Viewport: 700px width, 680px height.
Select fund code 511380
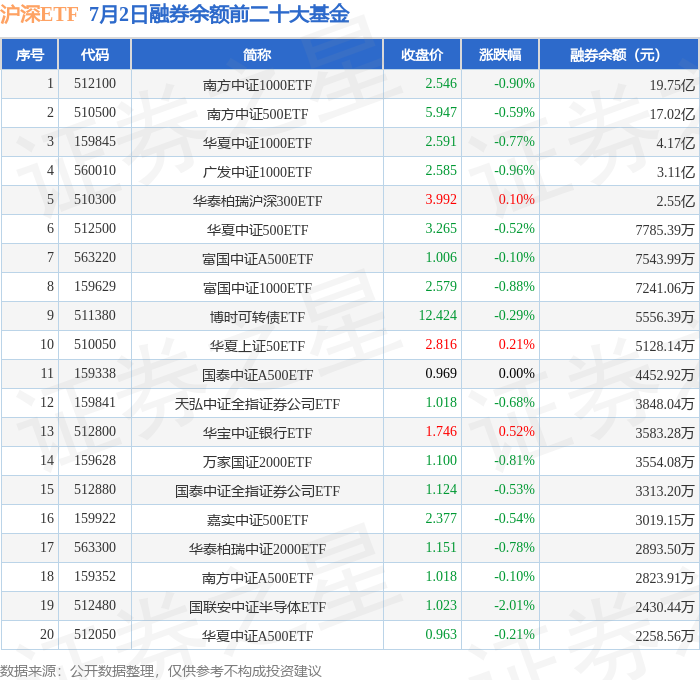tap(95, 316)
